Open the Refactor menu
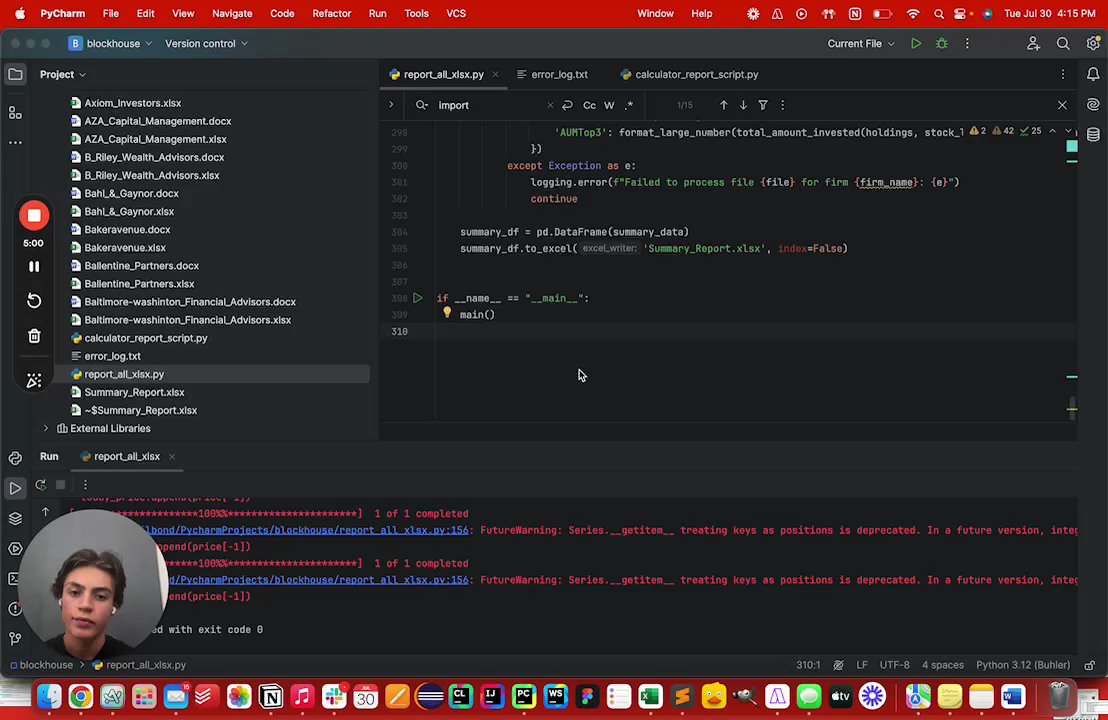The image size is (1108, 720). [331, 13]
